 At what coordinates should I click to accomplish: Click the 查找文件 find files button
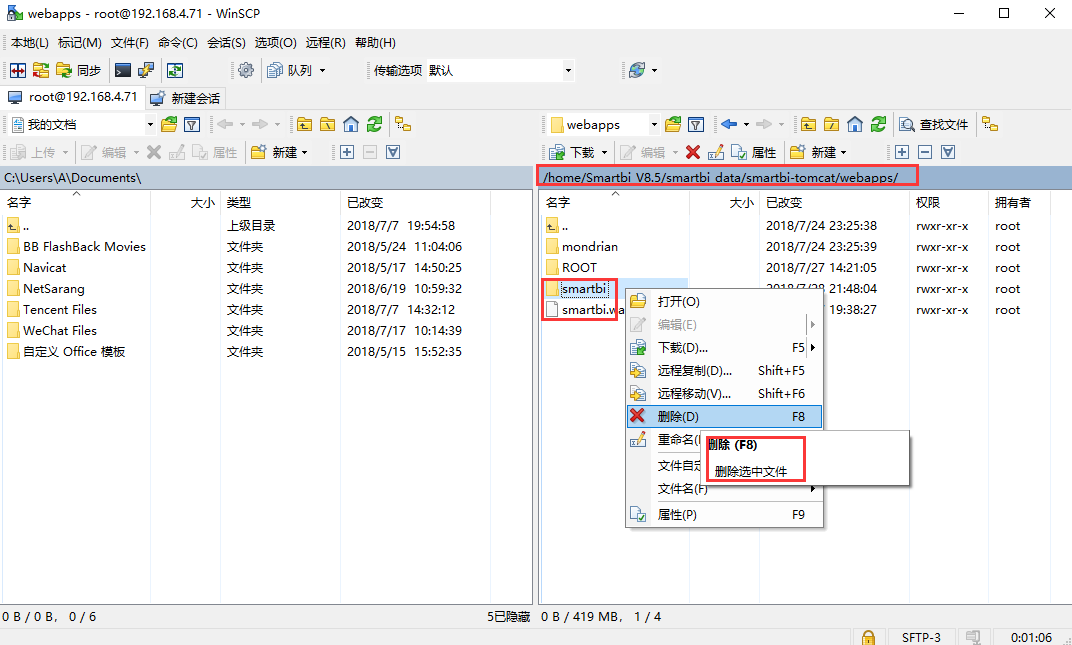point(934,124)
